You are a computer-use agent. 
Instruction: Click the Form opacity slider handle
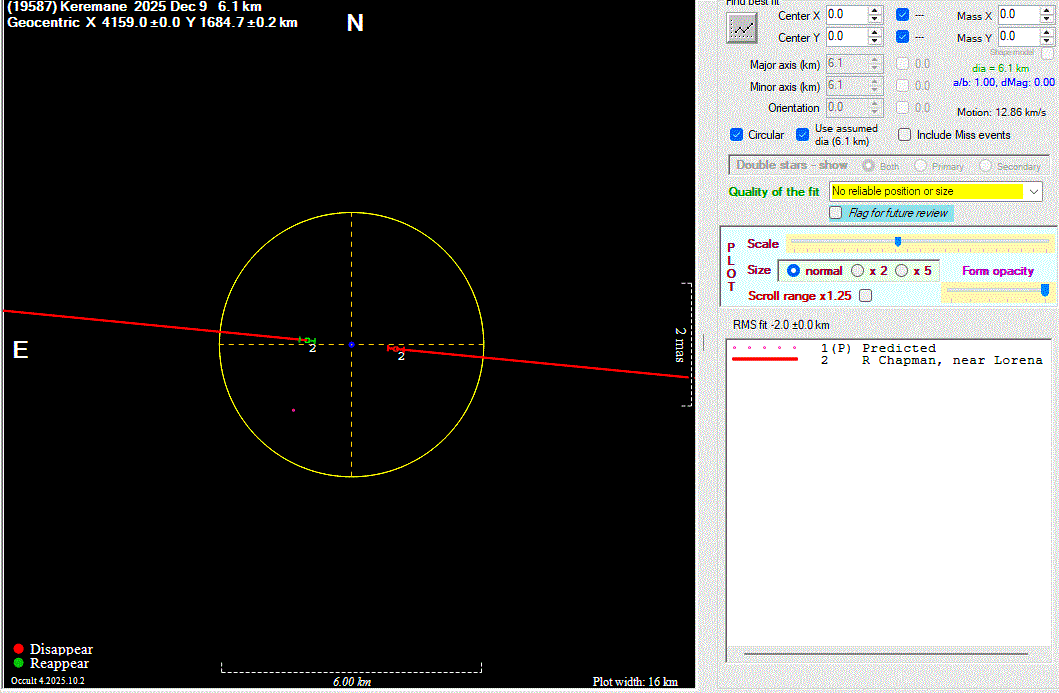pos(1045,290)
